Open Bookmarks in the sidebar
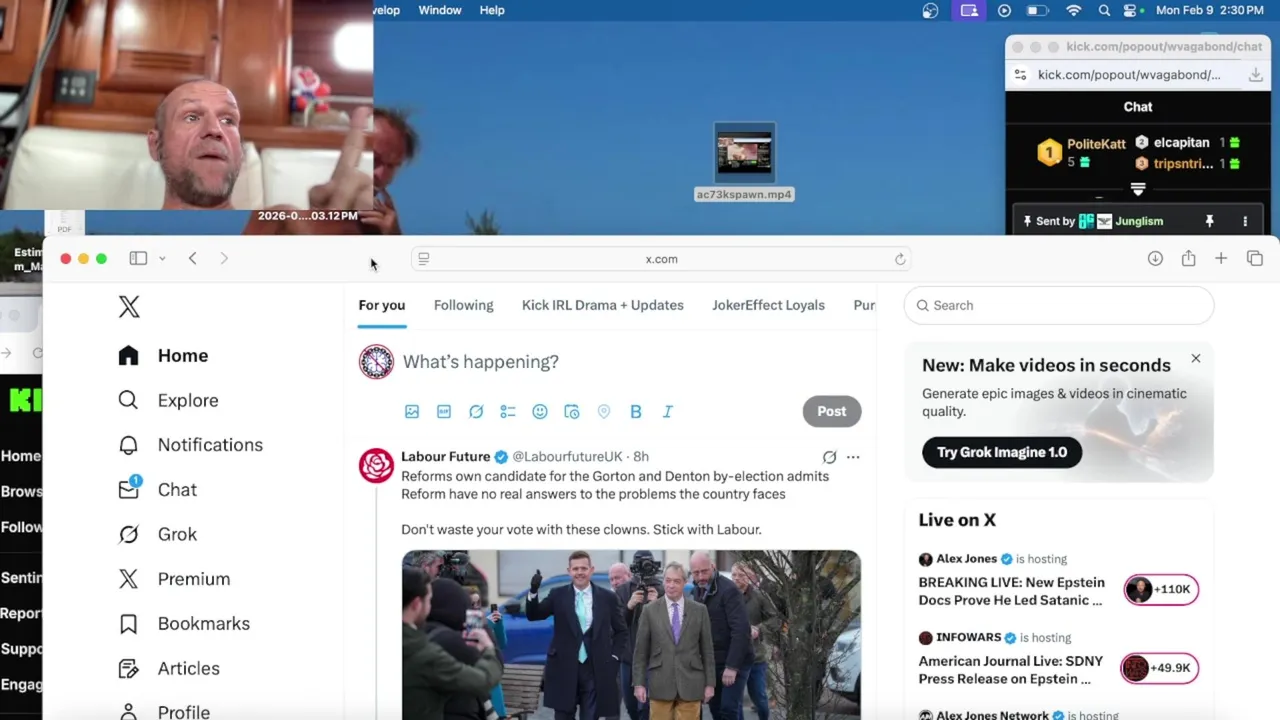 [x=183, y=624]
